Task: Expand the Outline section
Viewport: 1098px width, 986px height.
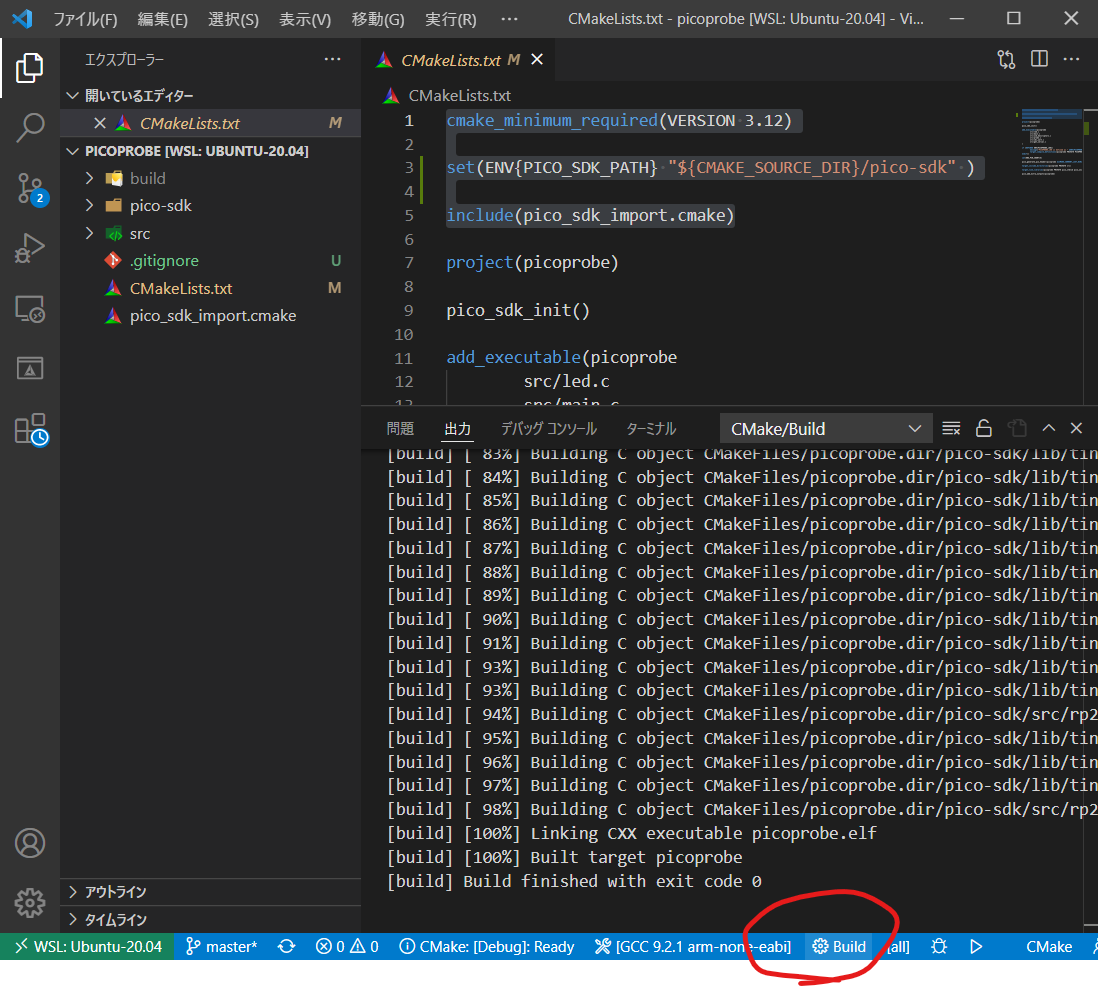Action: [x=210, y=892]
